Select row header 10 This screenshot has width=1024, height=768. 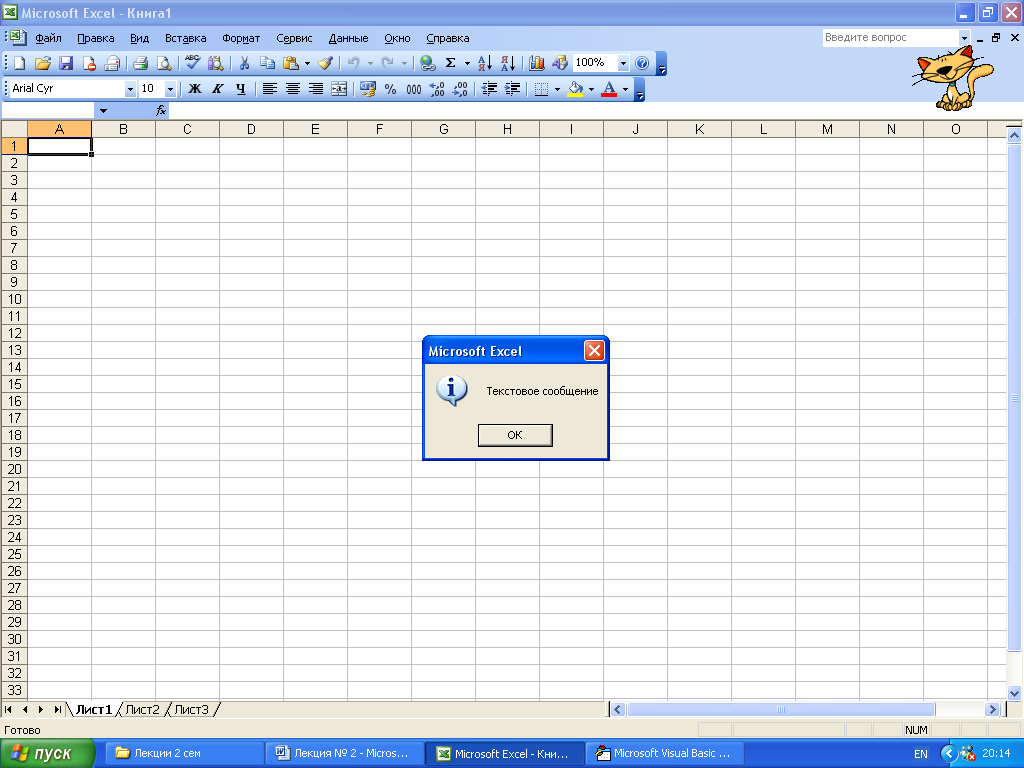coord(14,300)
